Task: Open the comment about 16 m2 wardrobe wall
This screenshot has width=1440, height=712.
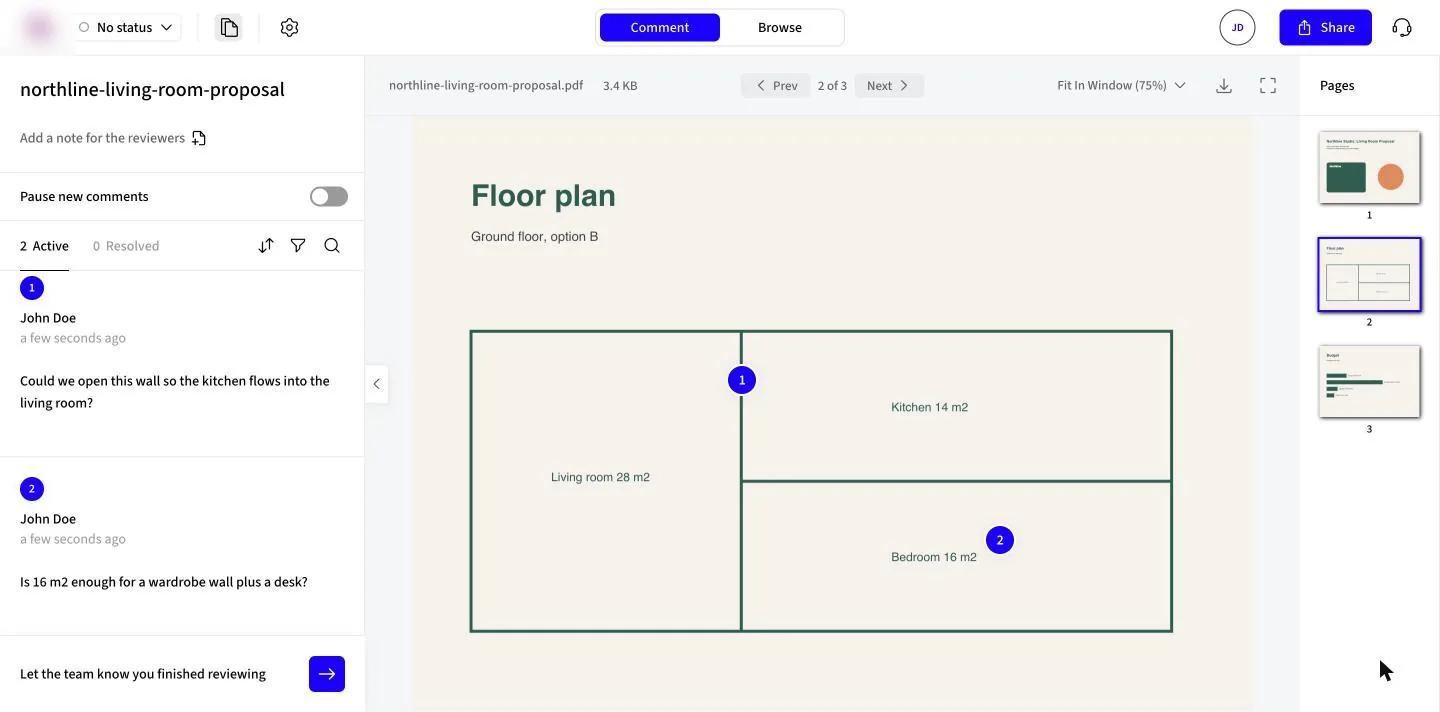Action: [182, 547]
